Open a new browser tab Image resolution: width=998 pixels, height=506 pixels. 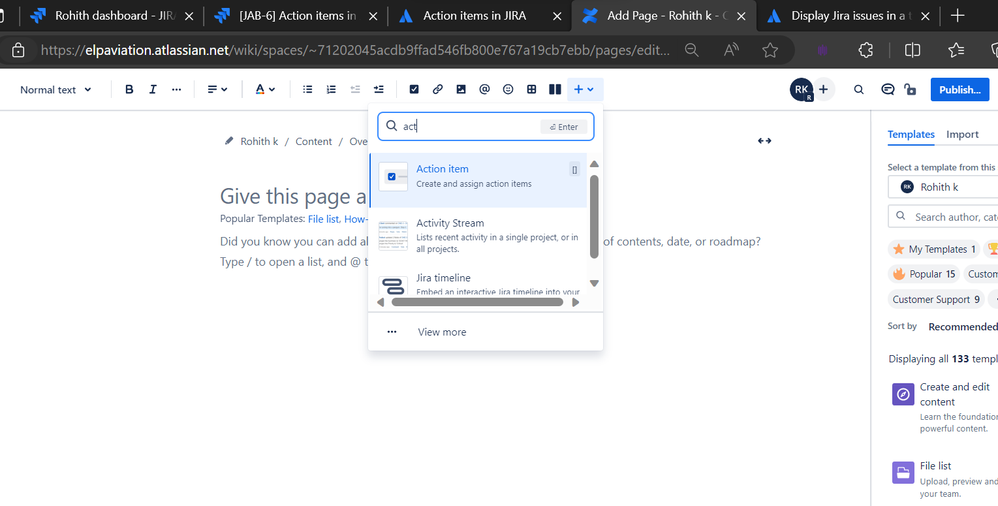point(957,16)
